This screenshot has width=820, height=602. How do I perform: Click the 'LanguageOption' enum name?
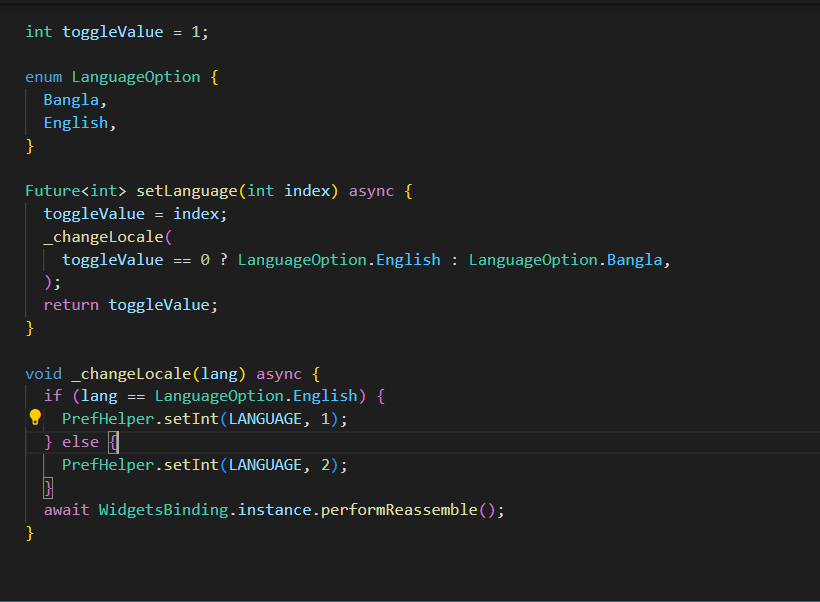tap(136, 77)
